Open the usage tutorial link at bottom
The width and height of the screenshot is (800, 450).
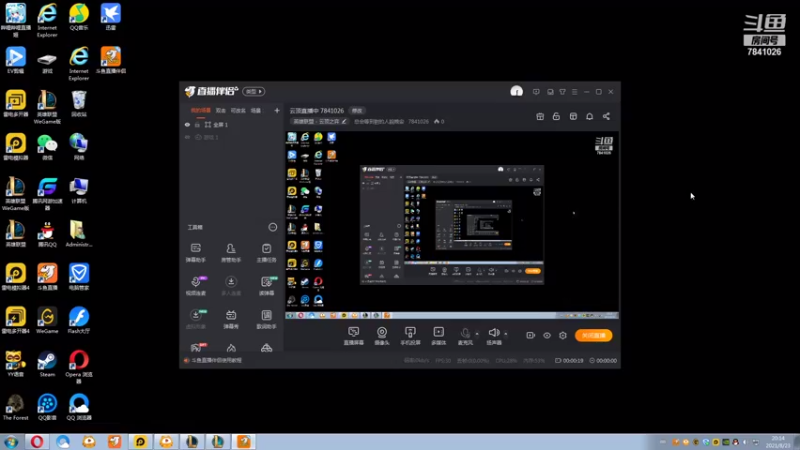click(x=216, y=360)
